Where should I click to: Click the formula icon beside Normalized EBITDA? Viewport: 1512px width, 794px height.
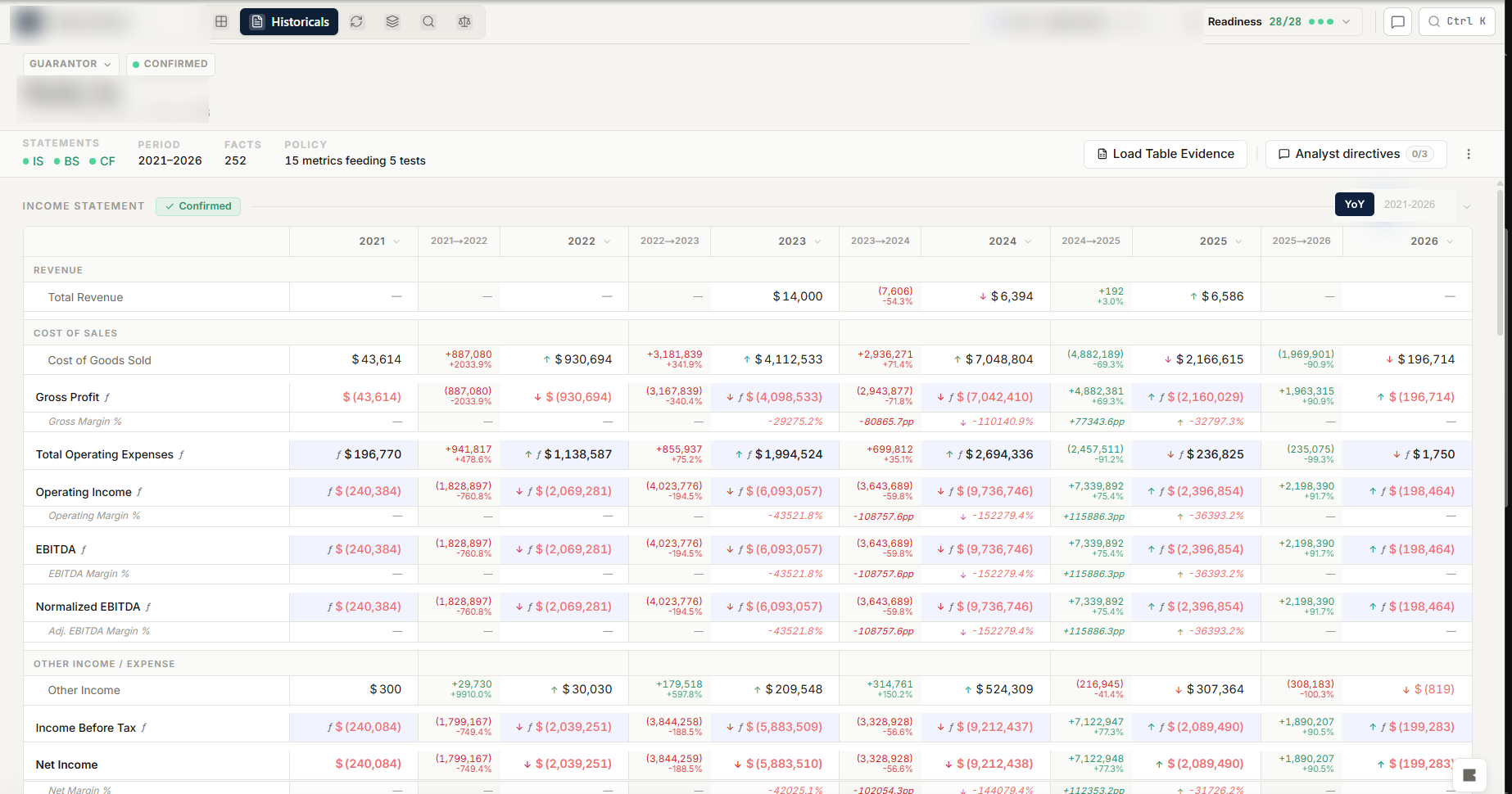[x=148, y=607]
